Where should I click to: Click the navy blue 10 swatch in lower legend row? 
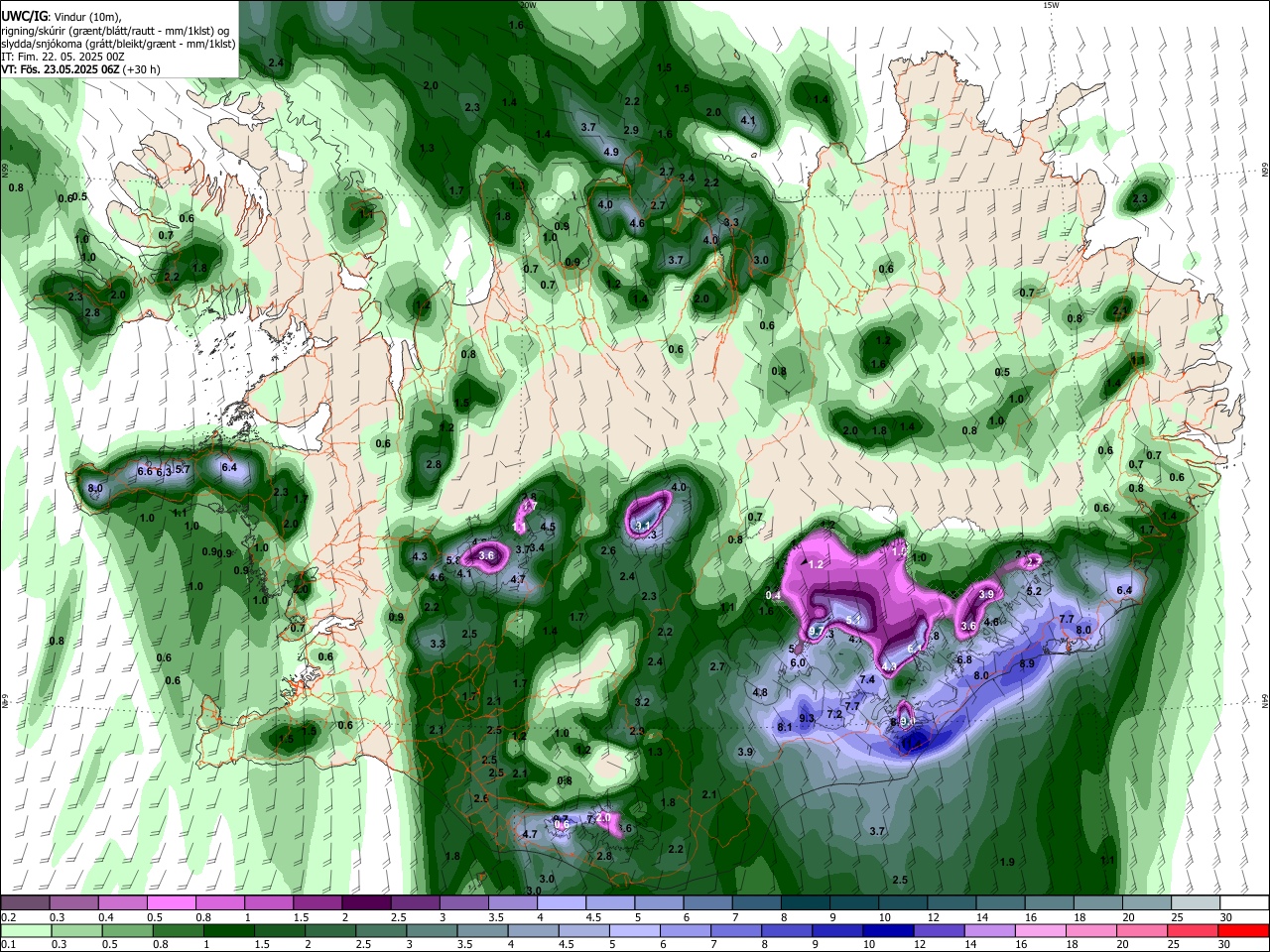pyautogui.click(x=890, y=930)
